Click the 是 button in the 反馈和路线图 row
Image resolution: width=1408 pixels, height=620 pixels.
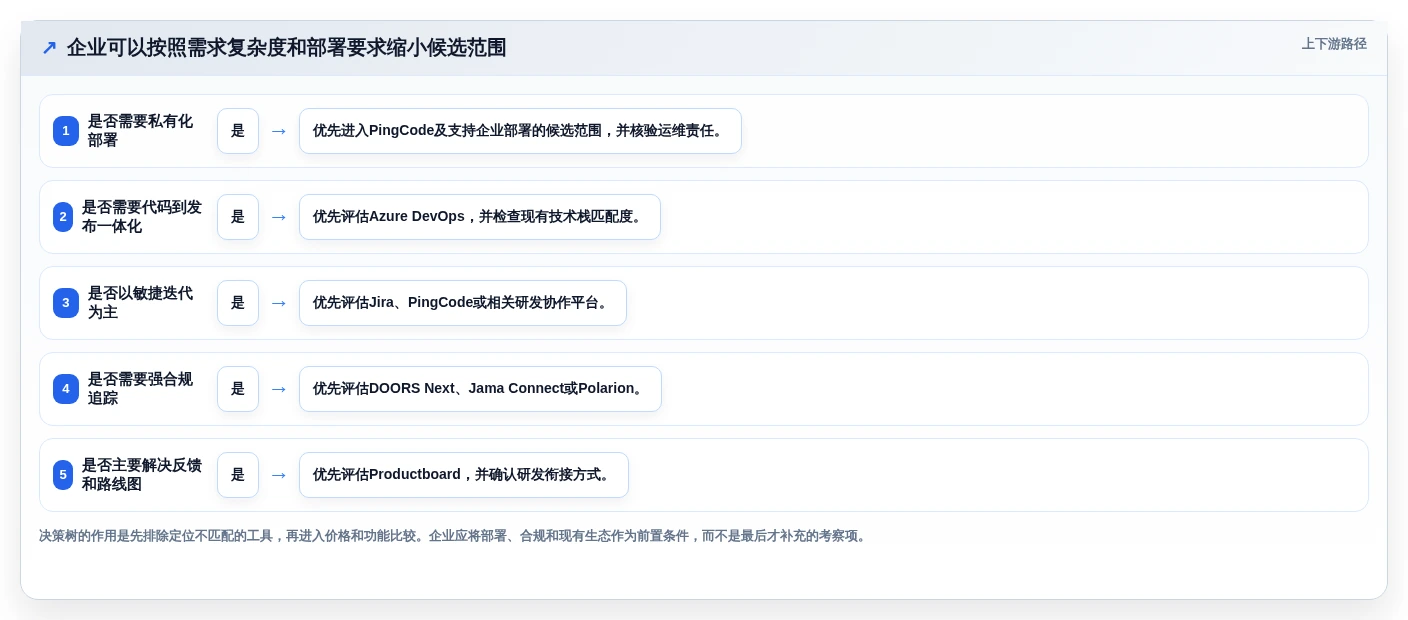click(238, 475)
